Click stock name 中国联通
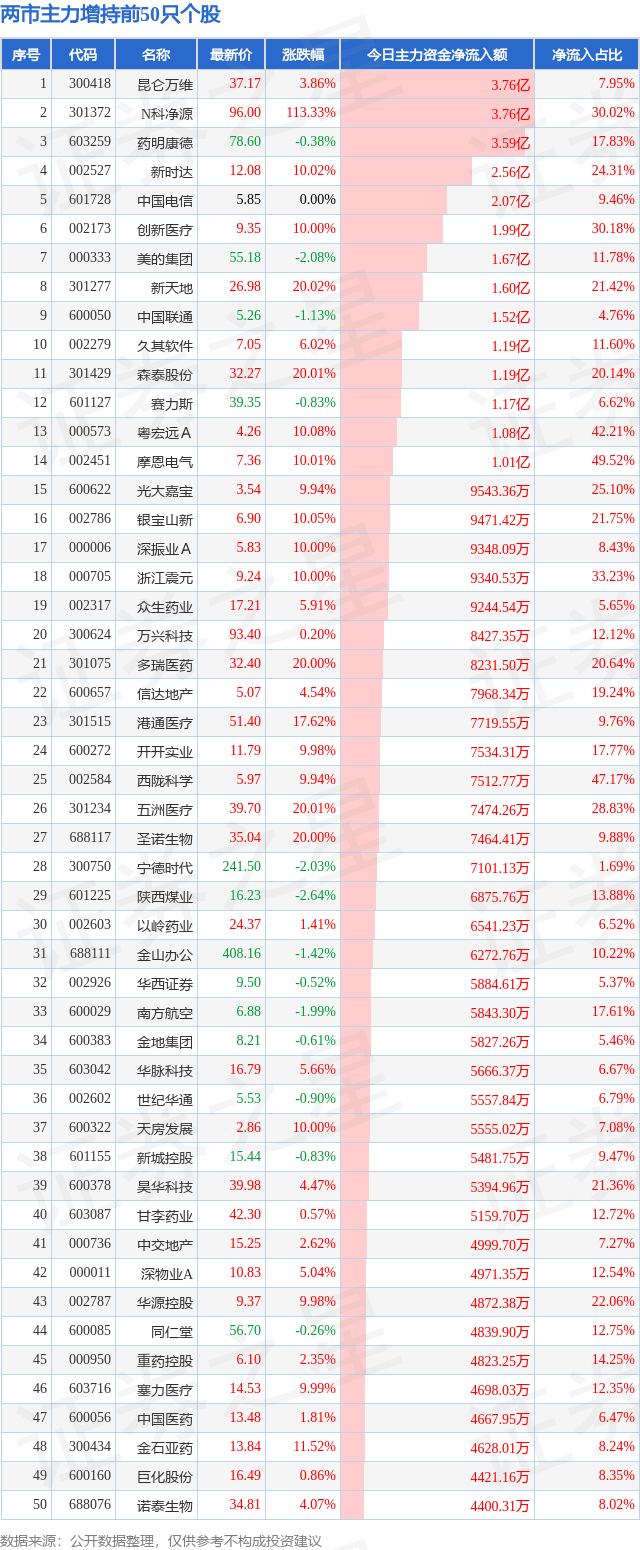 [x=165, y=316]
